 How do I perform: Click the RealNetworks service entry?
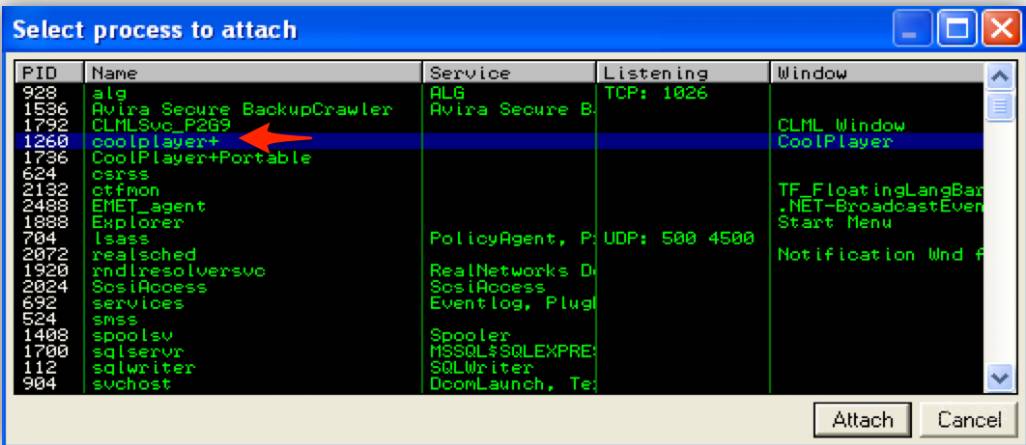point(512,271)
